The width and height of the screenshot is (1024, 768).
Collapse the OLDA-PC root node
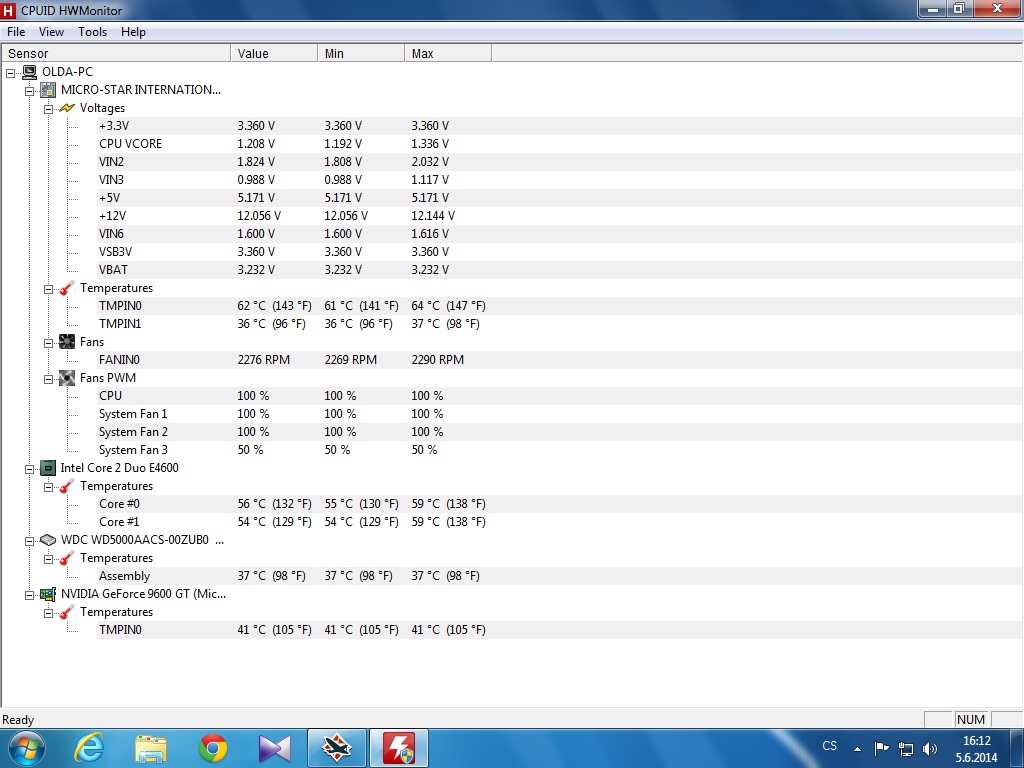[x=10, y=72]
